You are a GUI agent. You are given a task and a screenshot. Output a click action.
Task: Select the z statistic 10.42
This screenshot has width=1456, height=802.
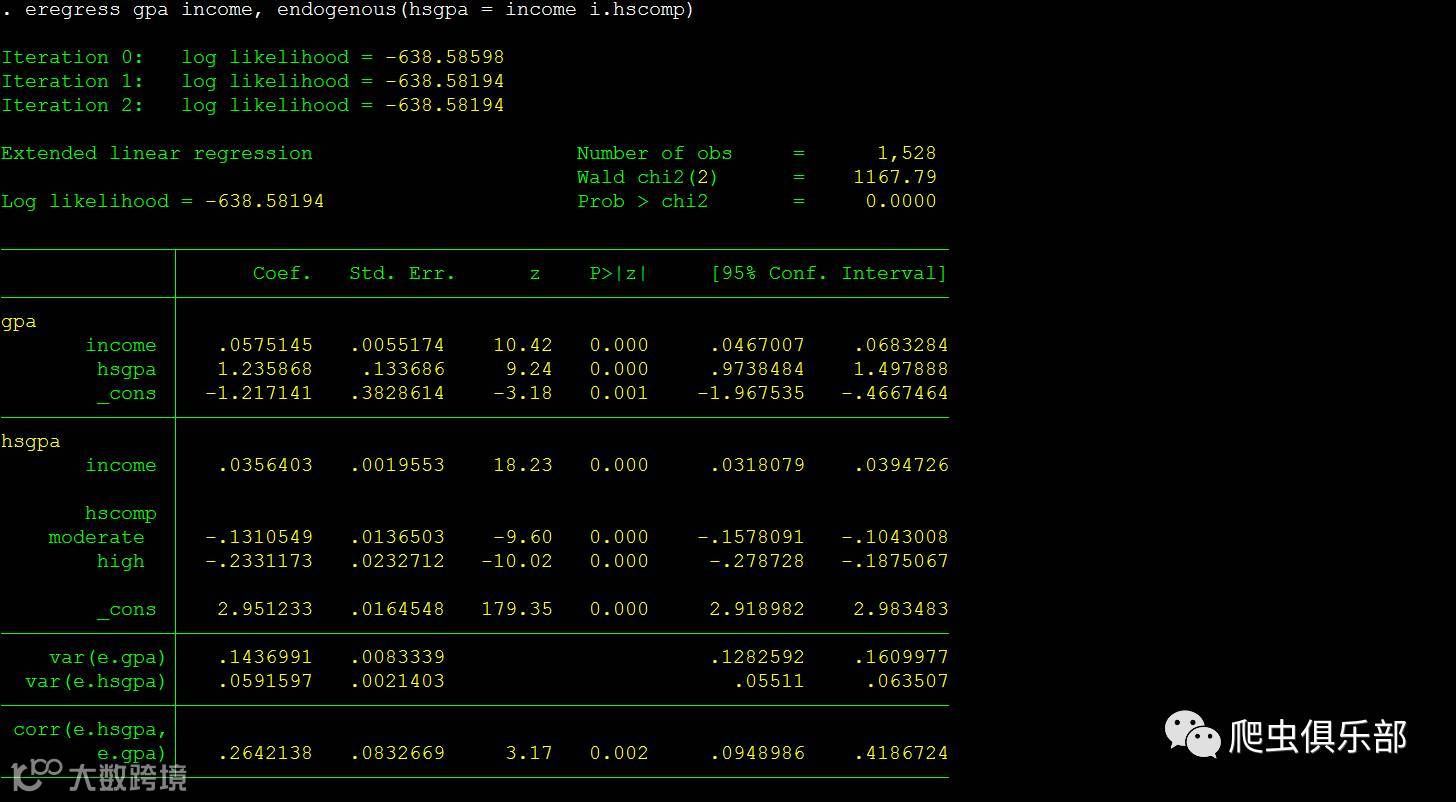pyautogui.click(x=523, y=345)
